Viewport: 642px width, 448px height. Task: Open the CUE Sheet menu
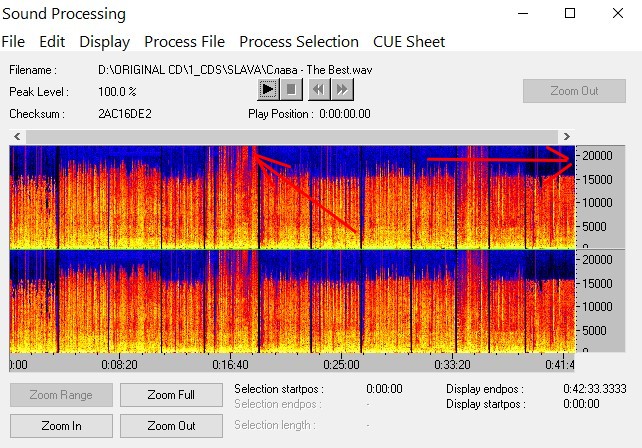409,42
